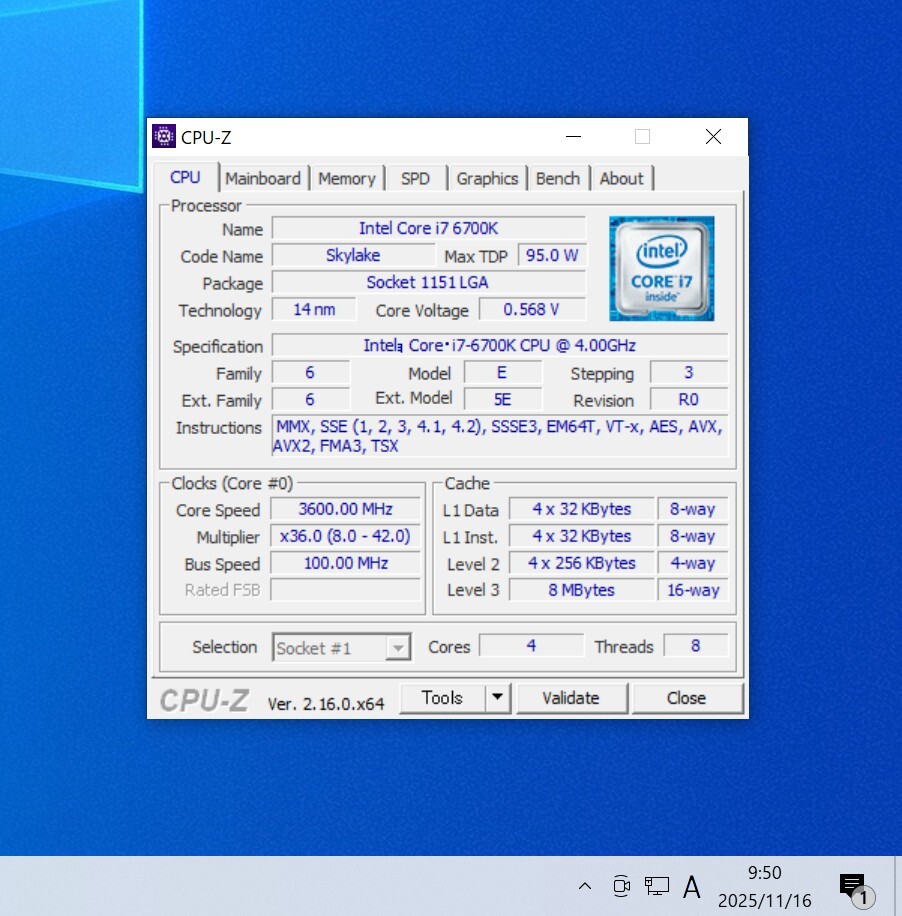Open the About tab
Viewport: 902px width, 916px height.
[621, 179]
